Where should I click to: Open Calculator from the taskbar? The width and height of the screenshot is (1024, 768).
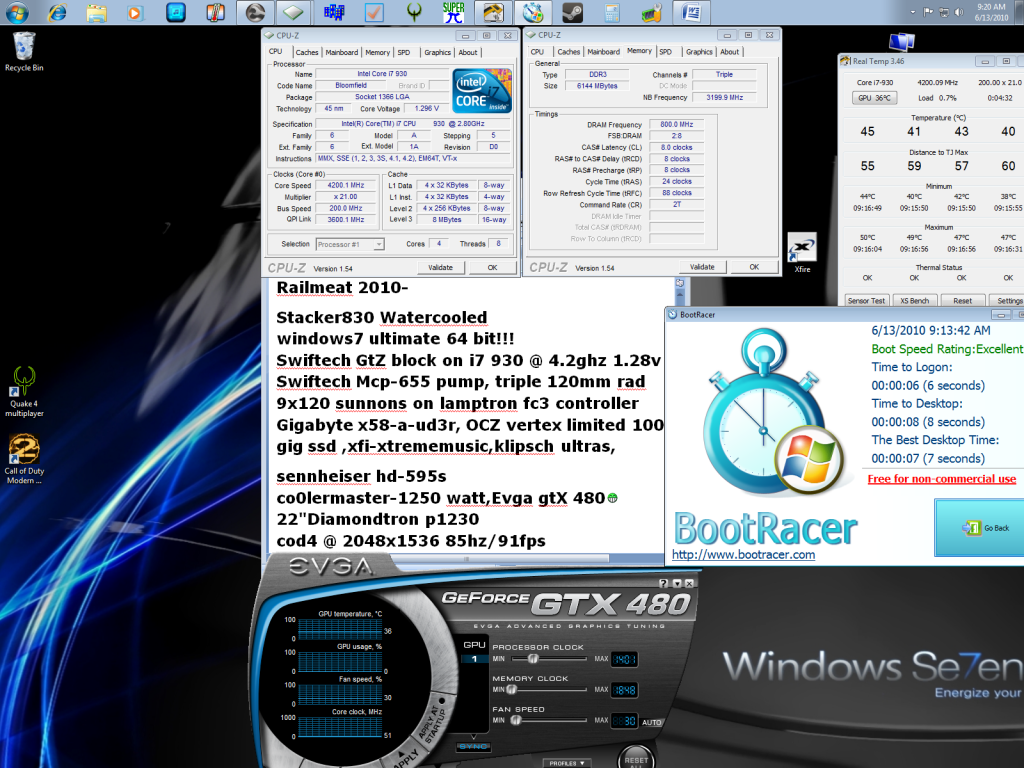tap(612, 12)
